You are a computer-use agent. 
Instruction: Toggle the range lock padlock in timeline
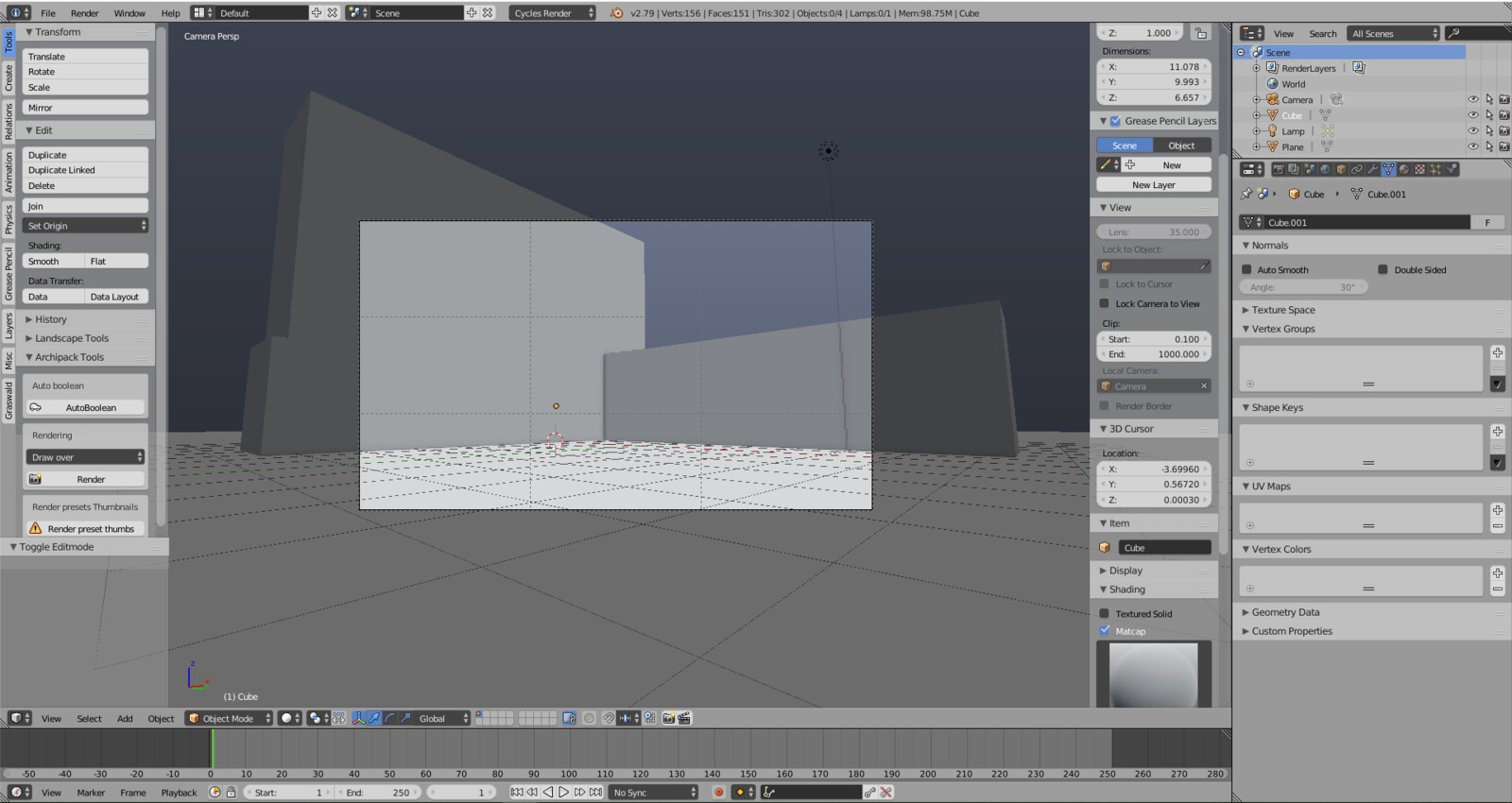coord(231,792)
